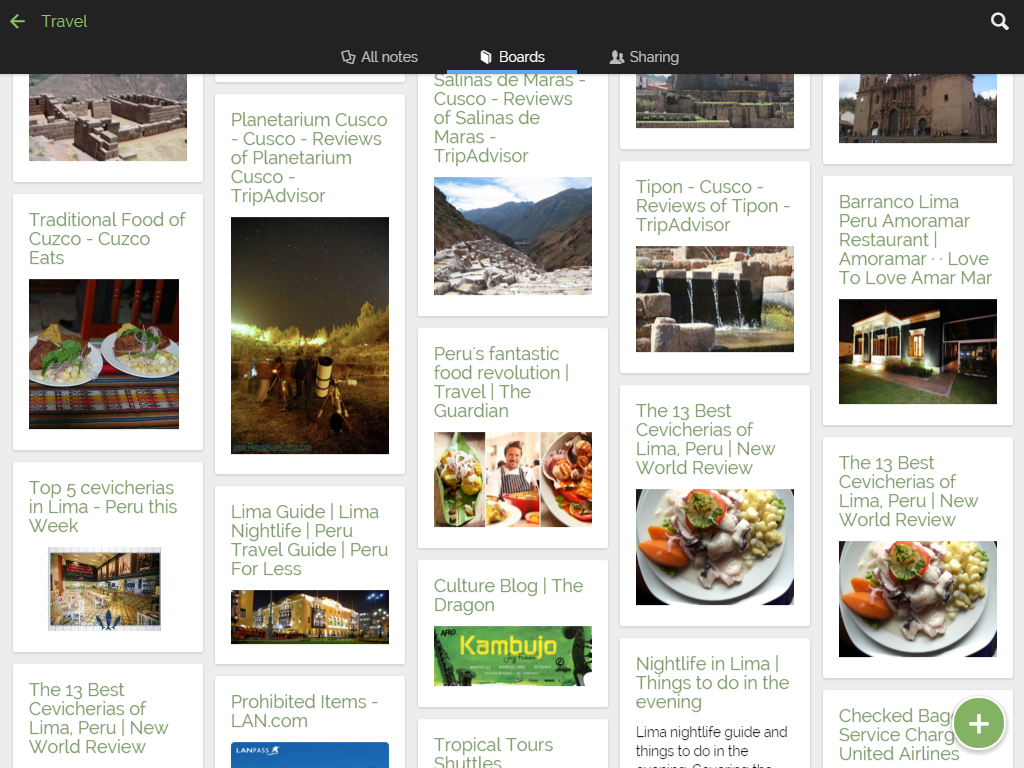Open Traditional Food of Cuzco note title
This screenshot has width=1024, height=768.
[107, 238]
